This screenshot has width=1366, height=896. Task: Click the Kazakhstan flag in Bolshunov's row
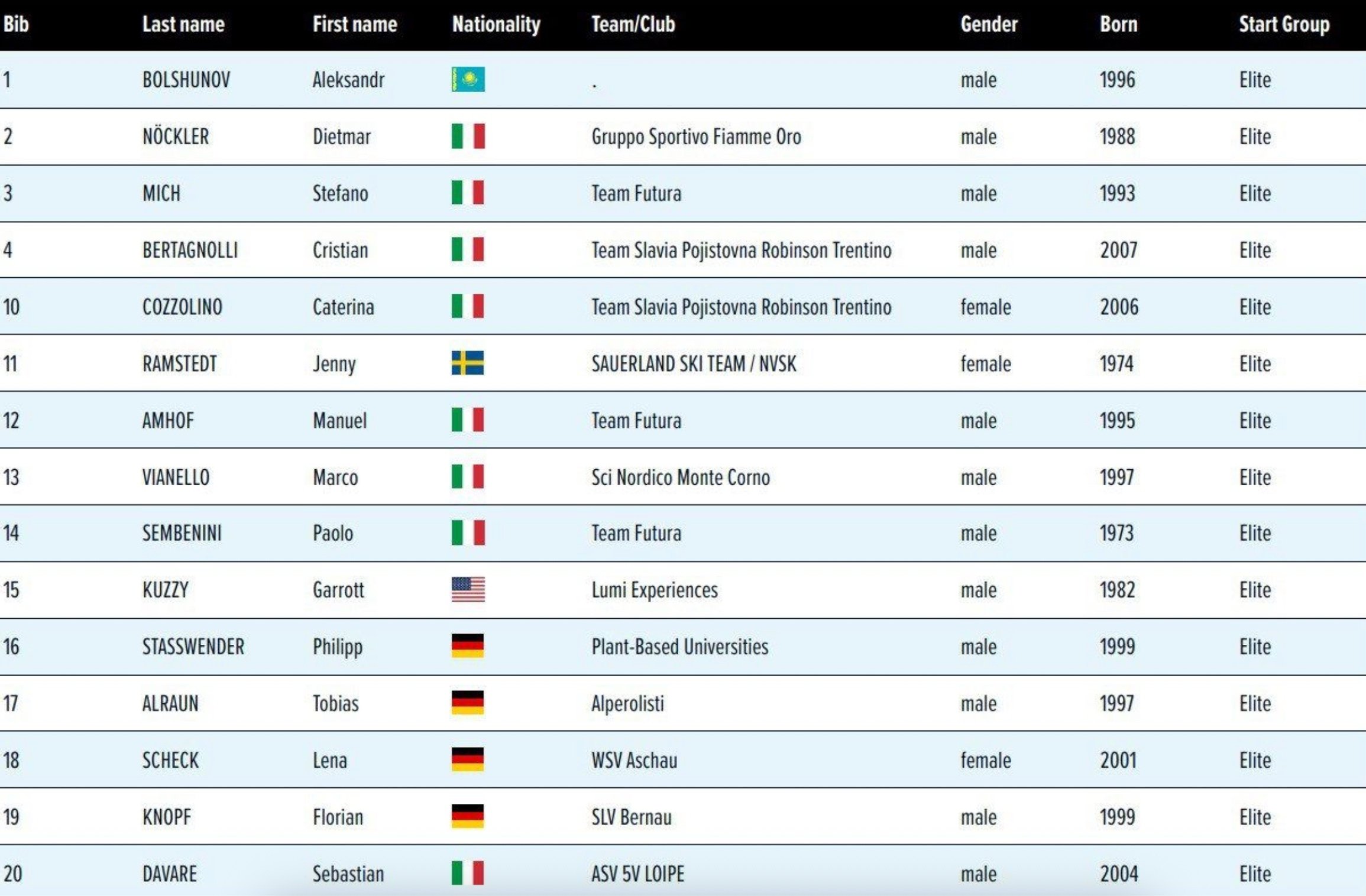468,79
